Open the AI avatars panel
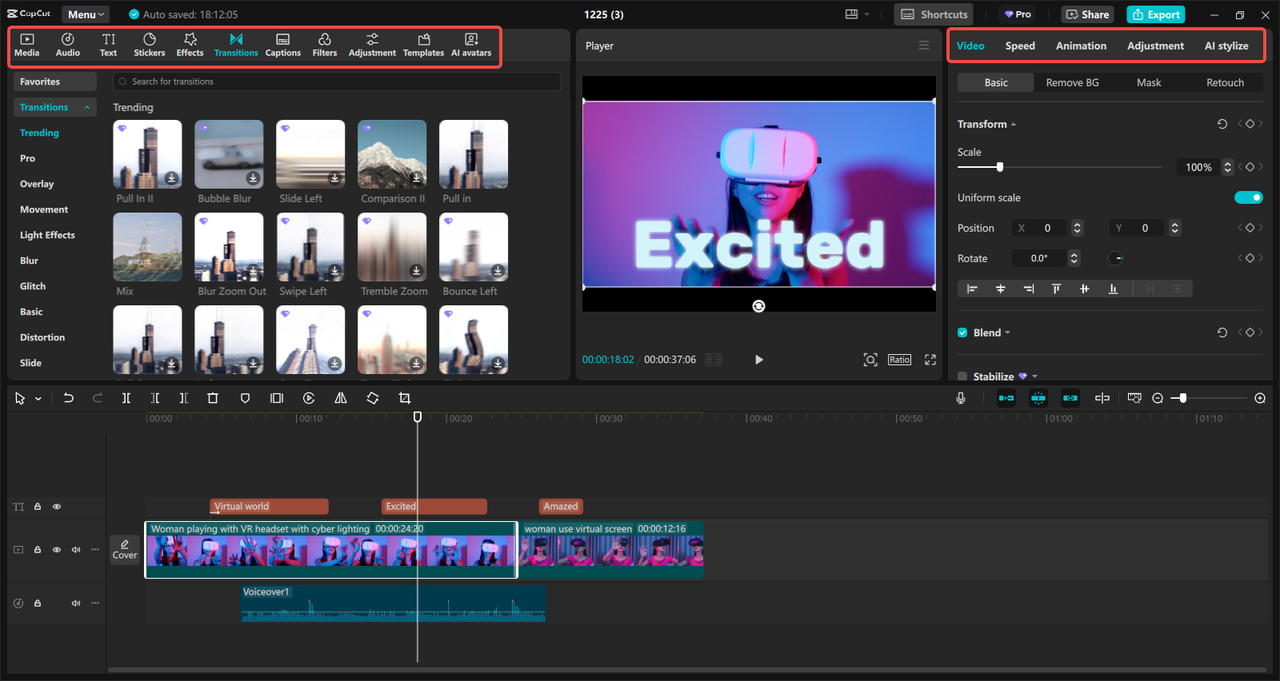Image resolution: width=1280 pixels, height=681 pixels. tap(471, 45)
